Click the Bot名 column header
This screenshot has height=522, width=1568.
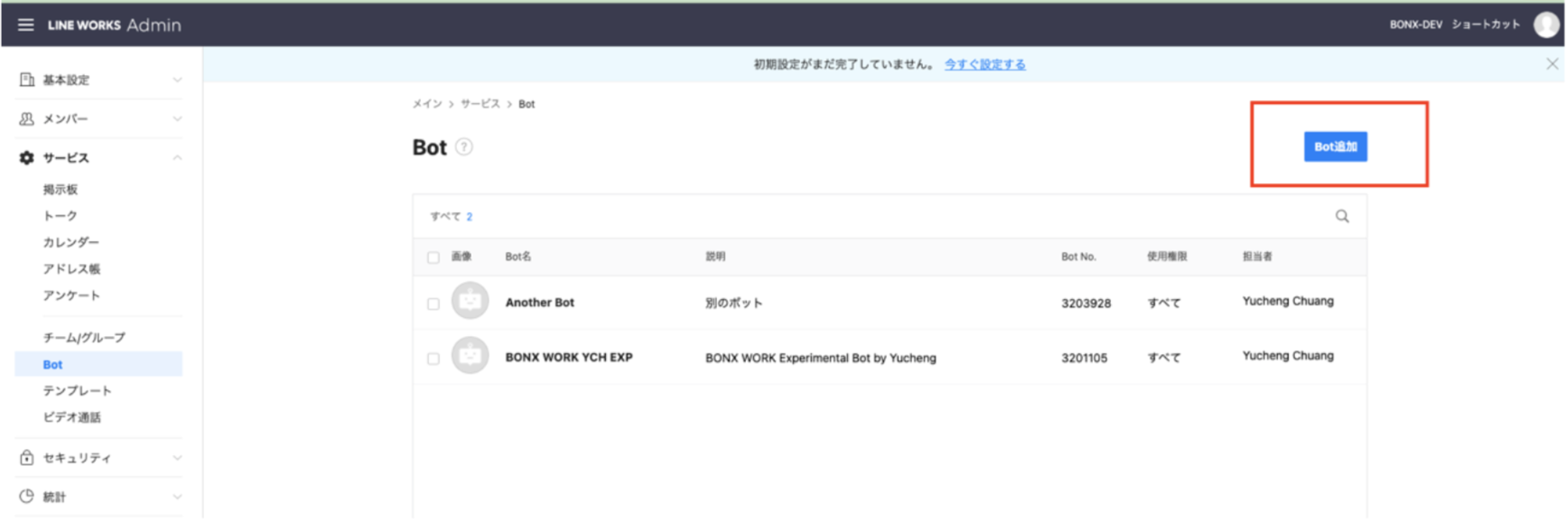tap(518, 256)
